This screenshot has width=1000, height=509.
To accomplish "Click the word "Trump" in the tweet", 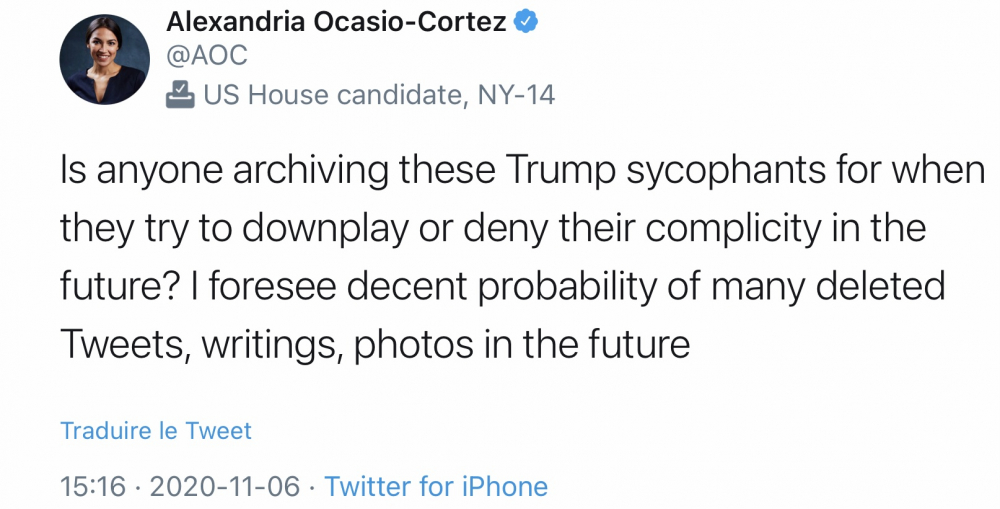I will [x=562, y=171].
